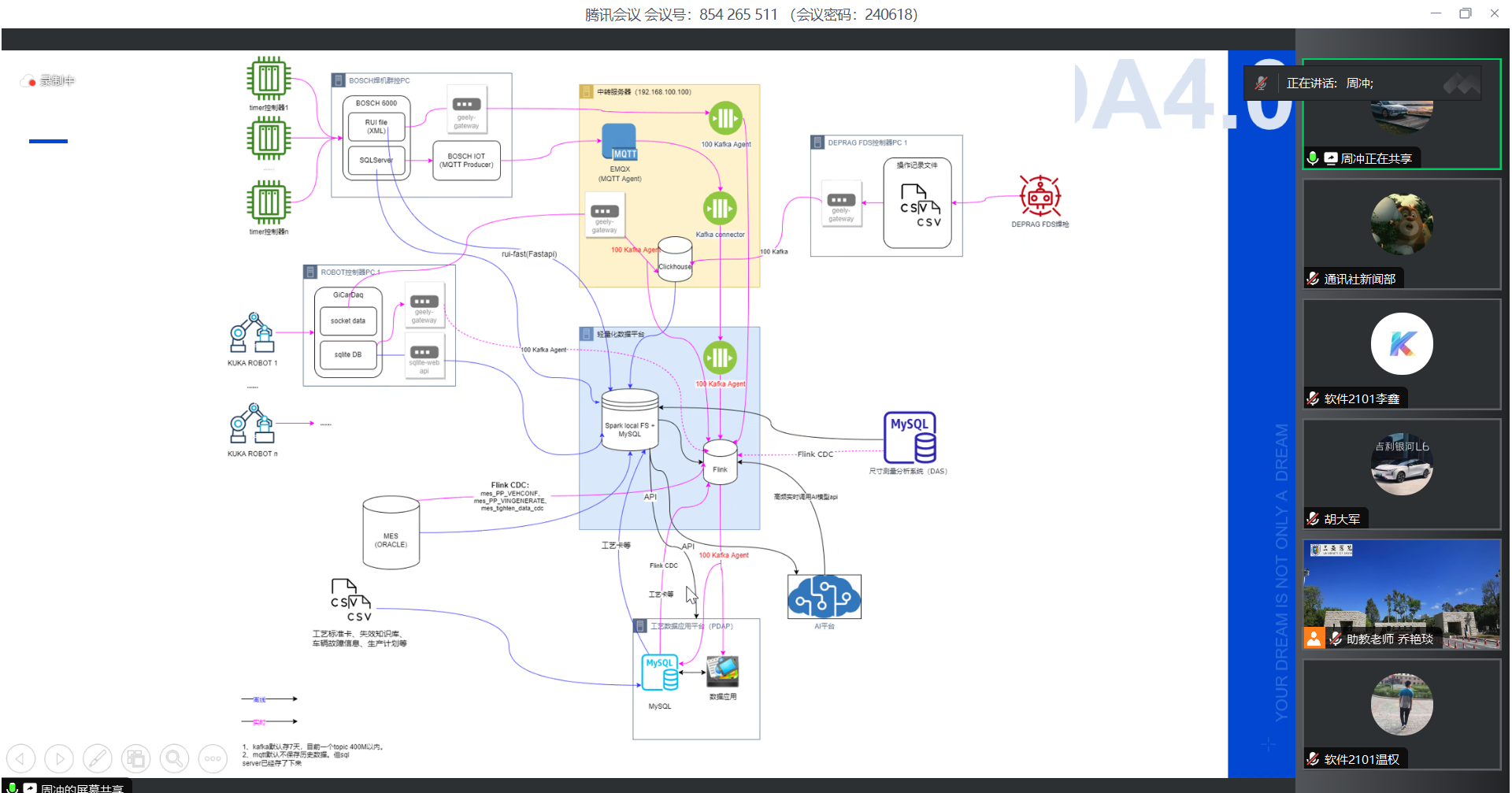Select the timer控制器1 chip icon
The height and width of the screenshot is (793, 1512).
(x=269, y=79)
